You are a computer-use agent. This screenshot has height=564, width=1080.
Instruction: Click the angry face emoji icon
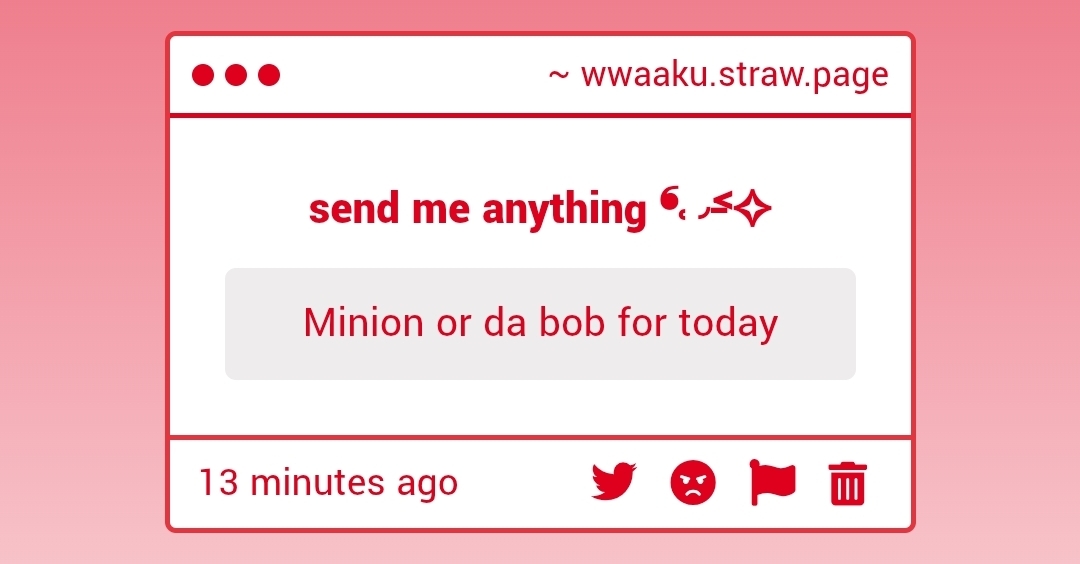coord(693,483)
